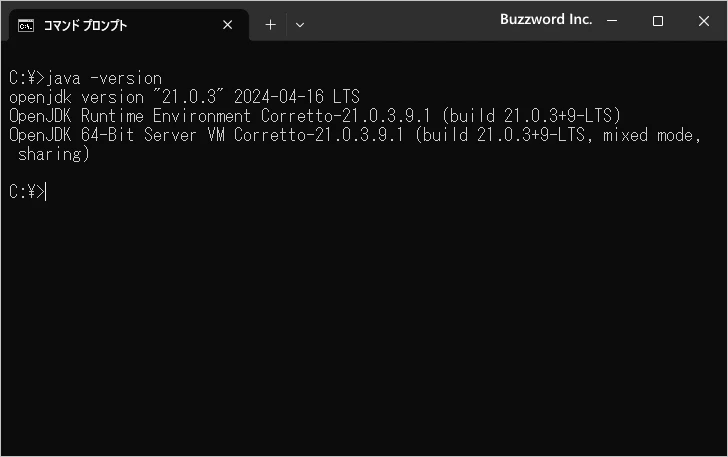
Task: Close the コマンド プロンプト tab
Action: [x=228, y=25]
